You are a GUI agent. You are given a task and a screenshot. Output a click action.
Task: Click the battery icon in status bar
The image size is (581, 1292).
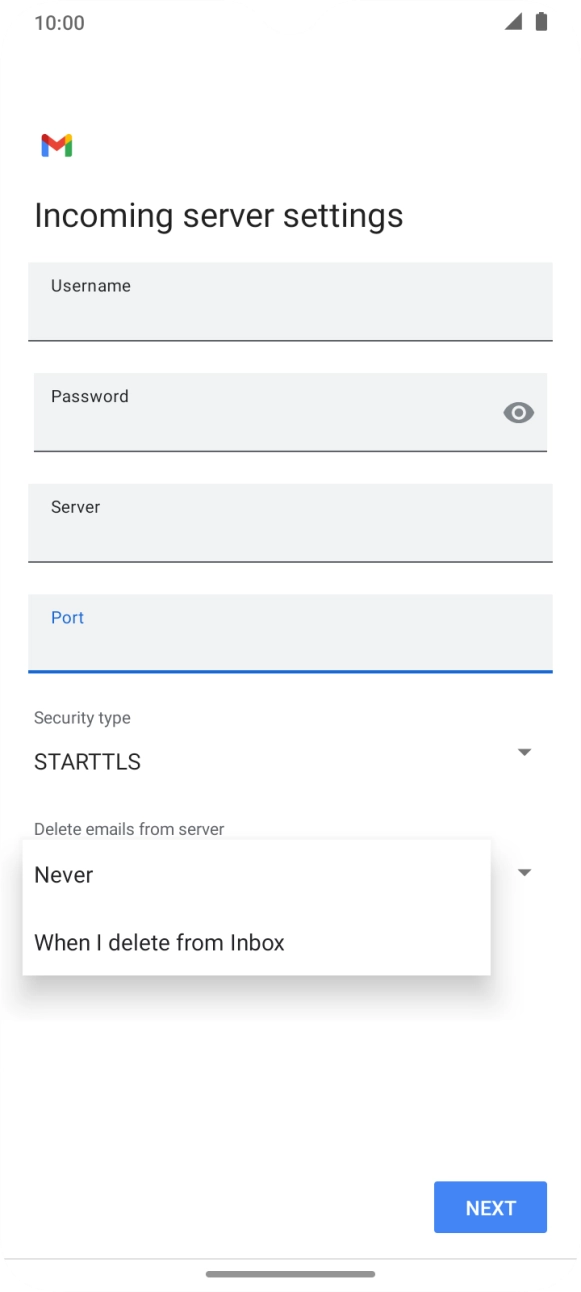[543, 22]
